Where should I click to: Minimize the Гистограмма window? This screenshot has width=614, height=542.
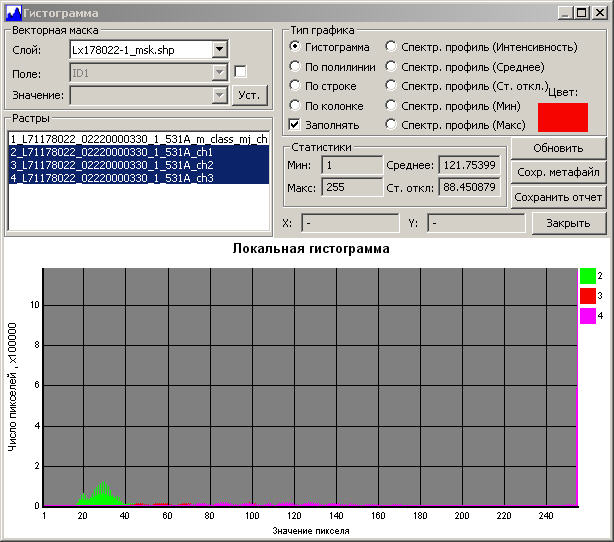coord(565,13)
